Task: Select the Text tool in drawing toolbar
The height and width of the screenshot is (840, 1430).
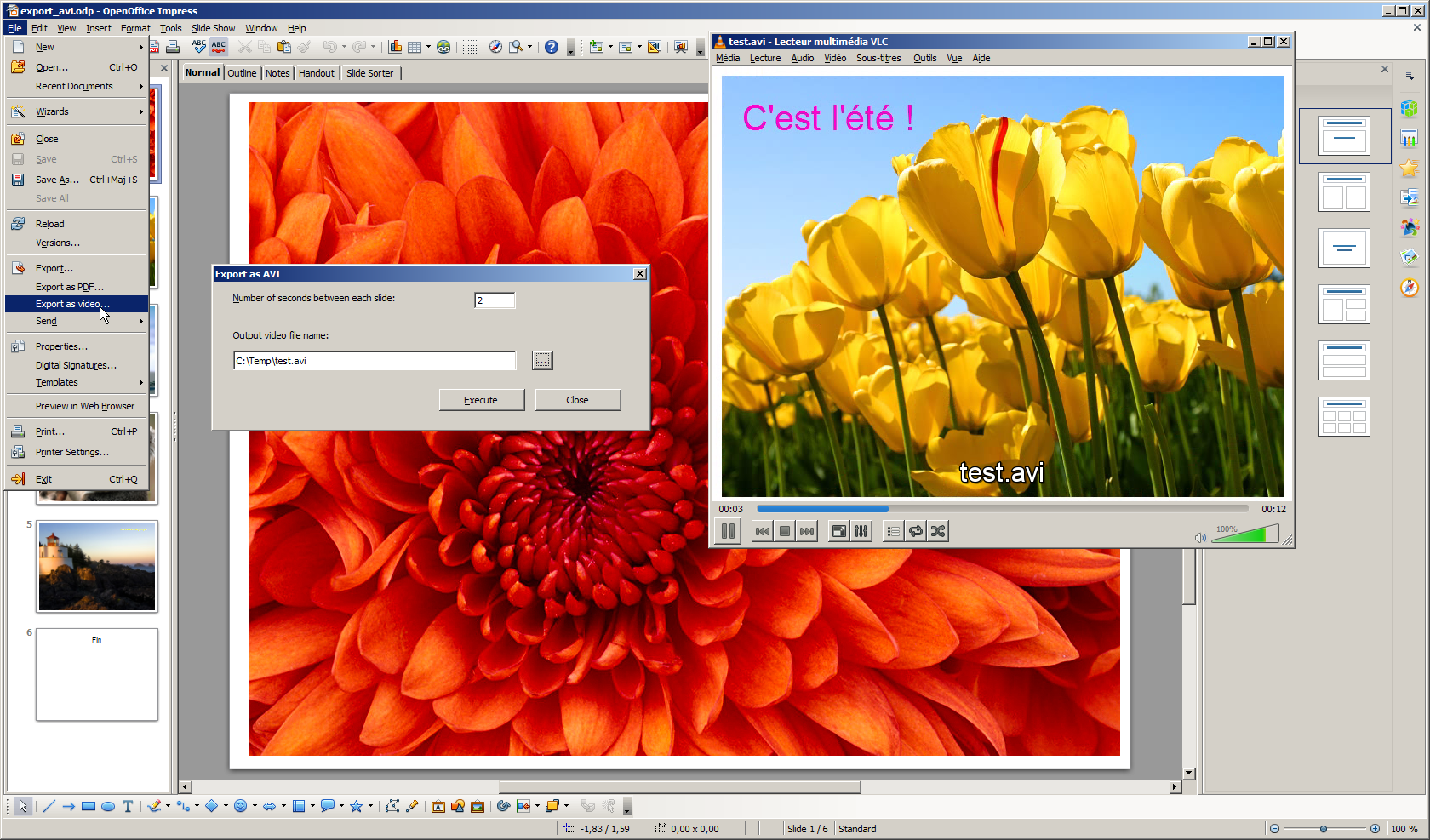Action: [128, 806]
